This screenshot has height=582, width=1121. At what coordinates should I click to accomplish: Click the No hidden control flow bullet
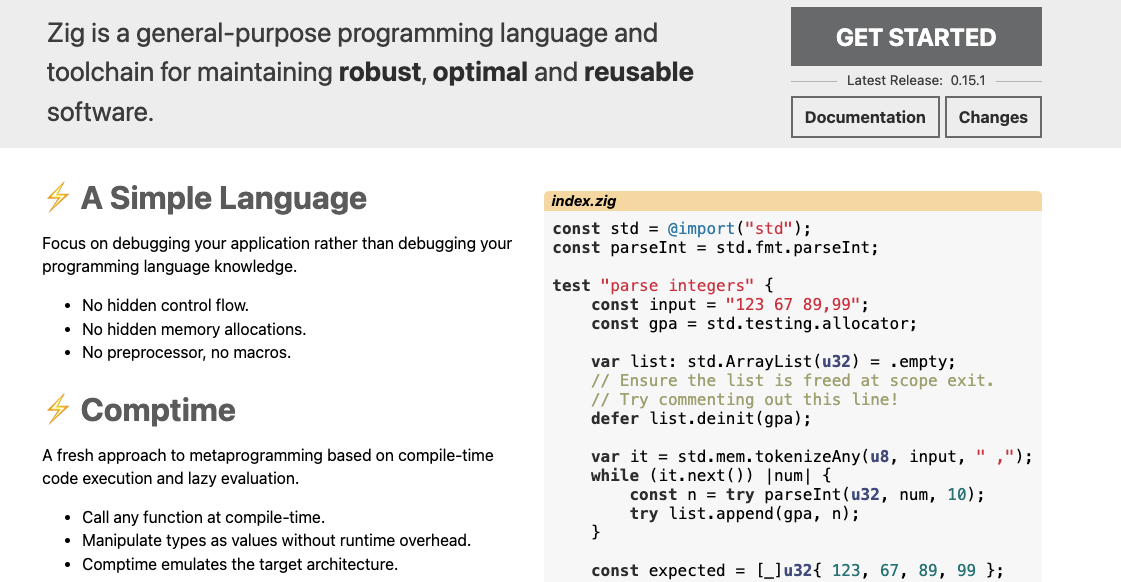point(165,305)
